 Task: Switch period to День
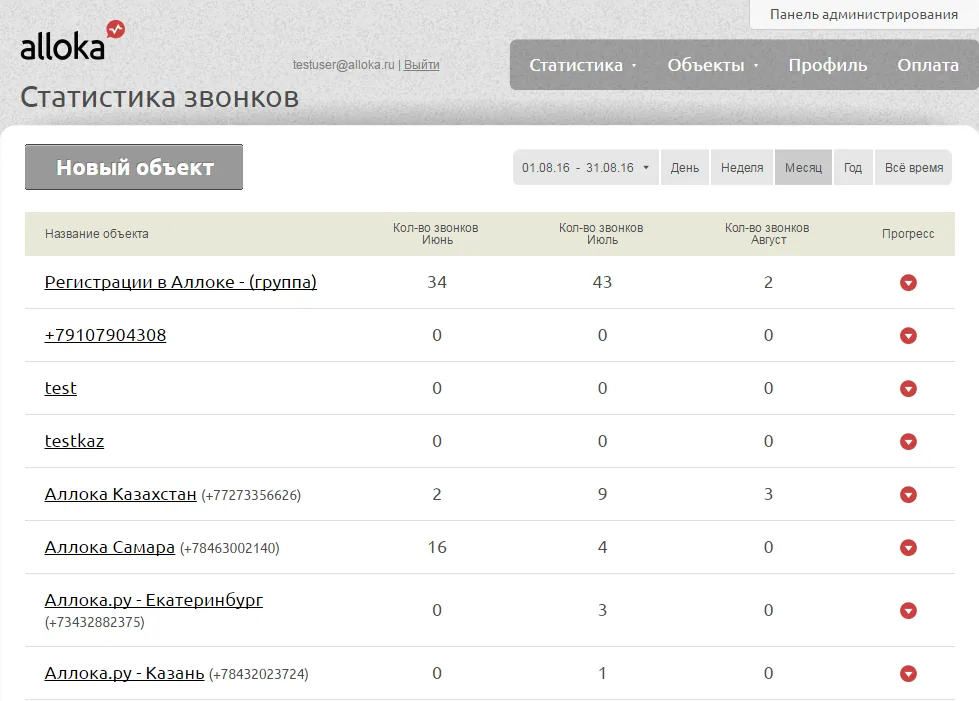tap(685, 167)
